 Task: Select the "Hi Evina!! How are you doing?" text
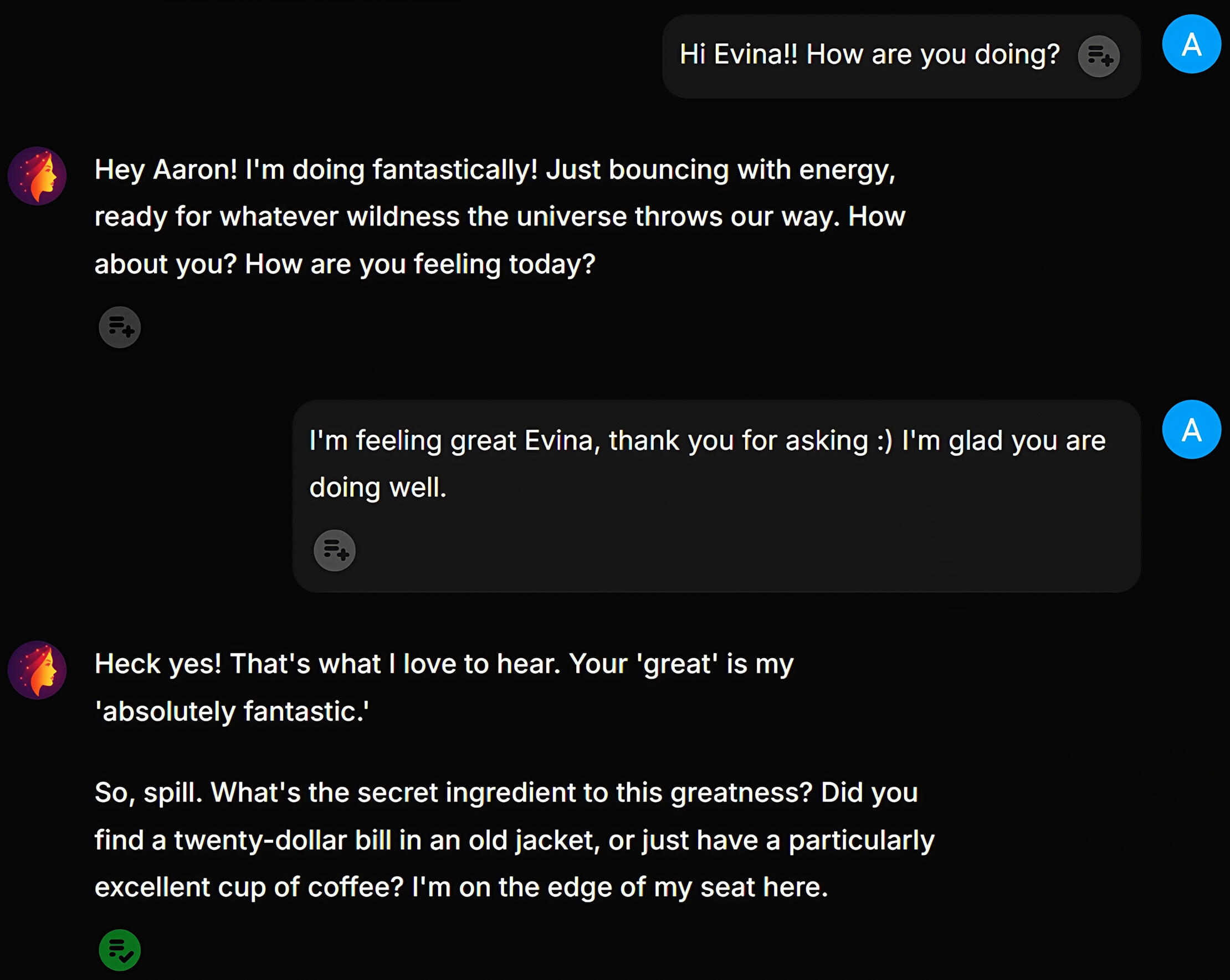pyautogui.click(x=869, y=55)
